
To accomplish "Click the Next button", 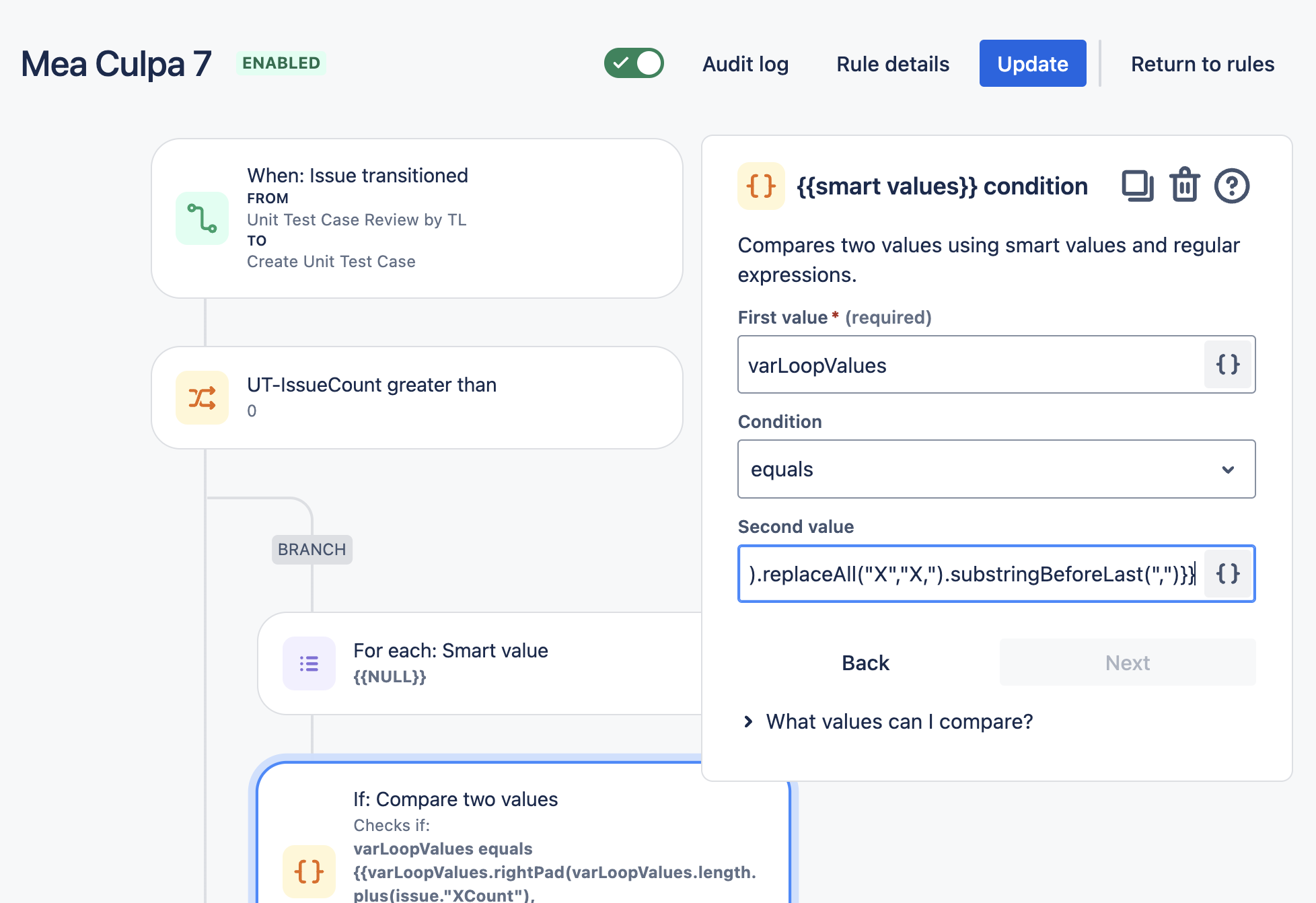I will click(1128, 663).
